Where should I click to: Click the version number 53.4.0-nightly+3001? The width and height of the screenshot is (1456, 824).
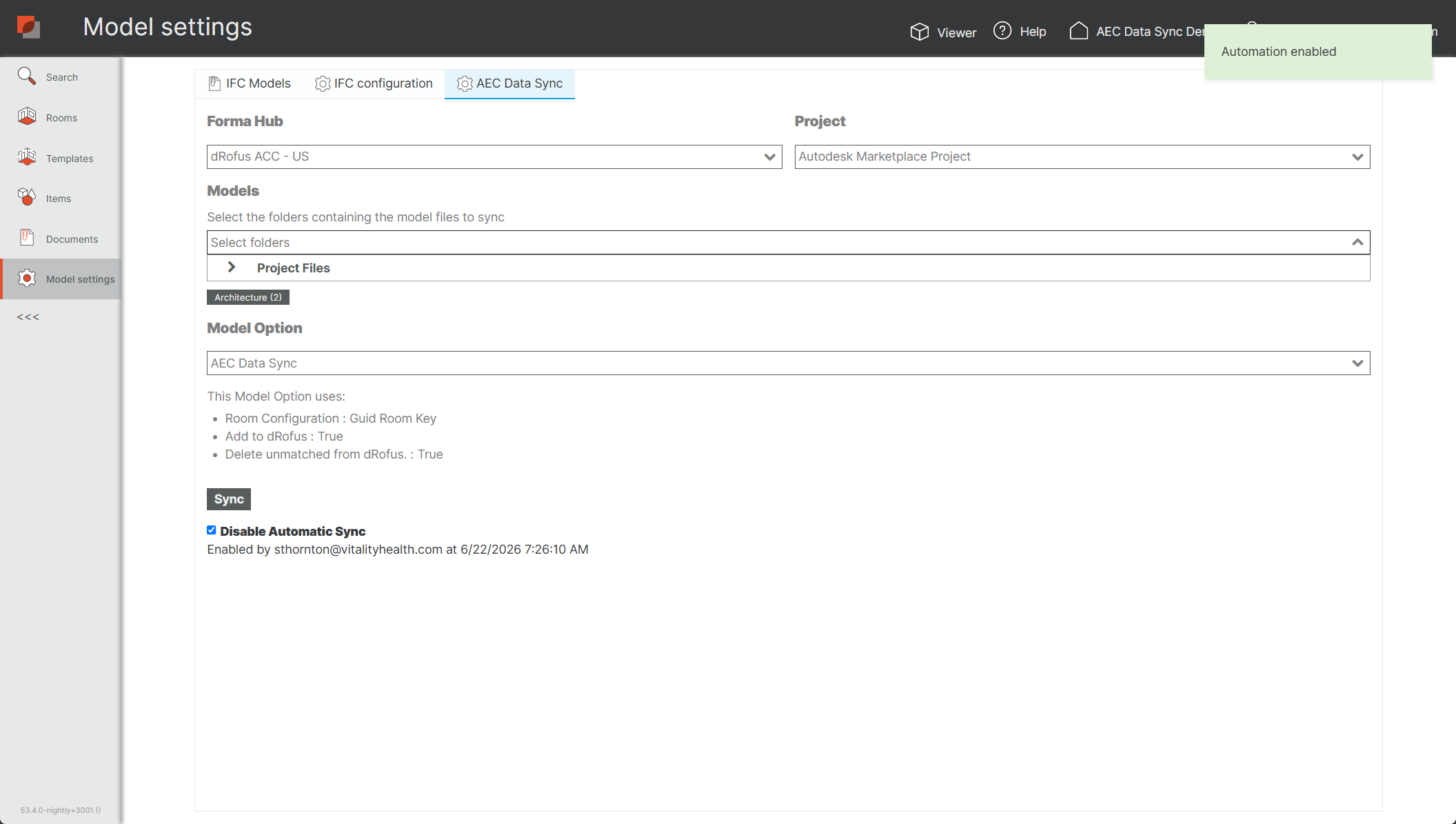[61, 810]
